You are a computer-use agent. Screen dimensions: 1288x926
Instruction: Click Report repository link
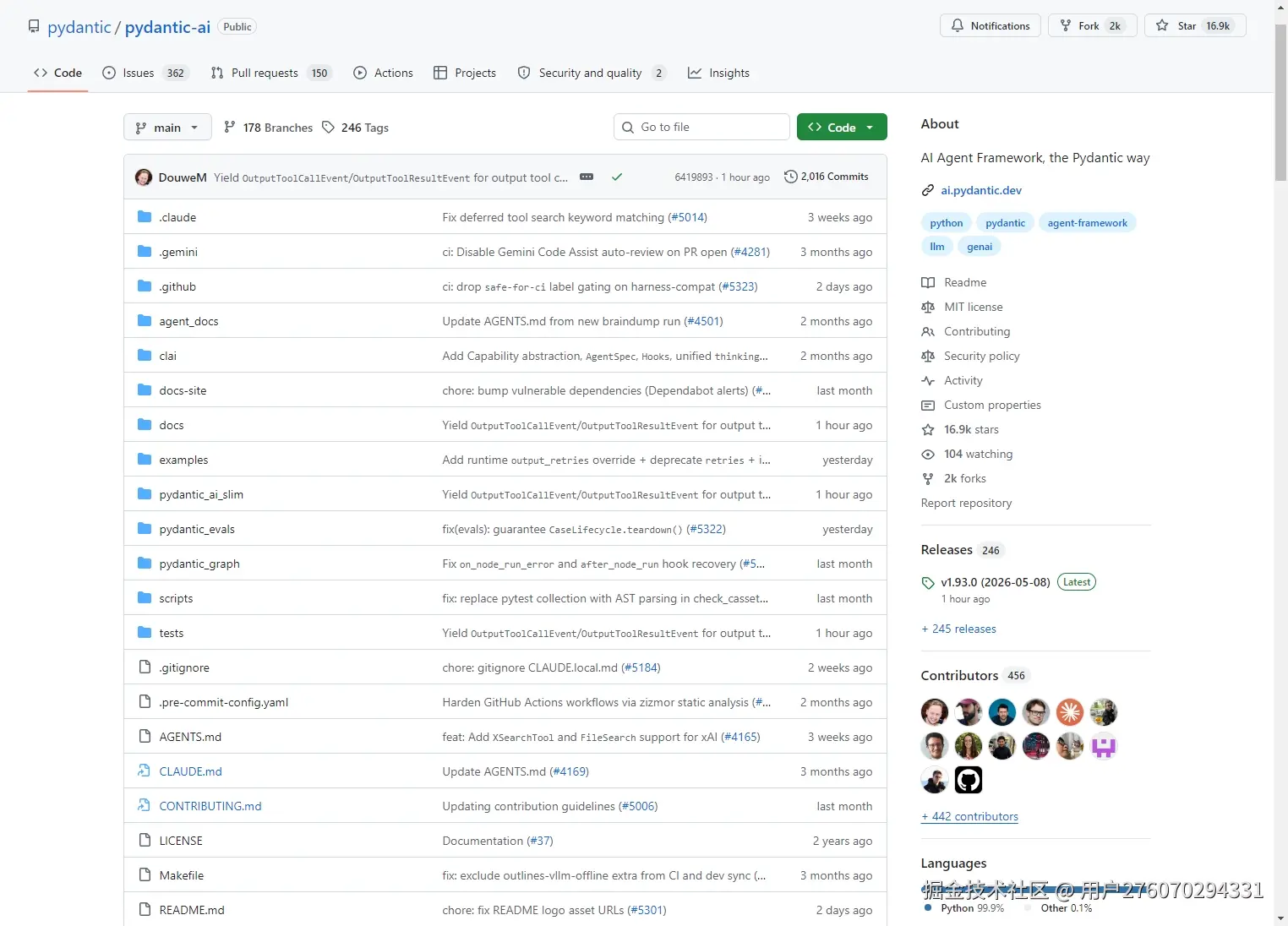click(x=966, y=503)
